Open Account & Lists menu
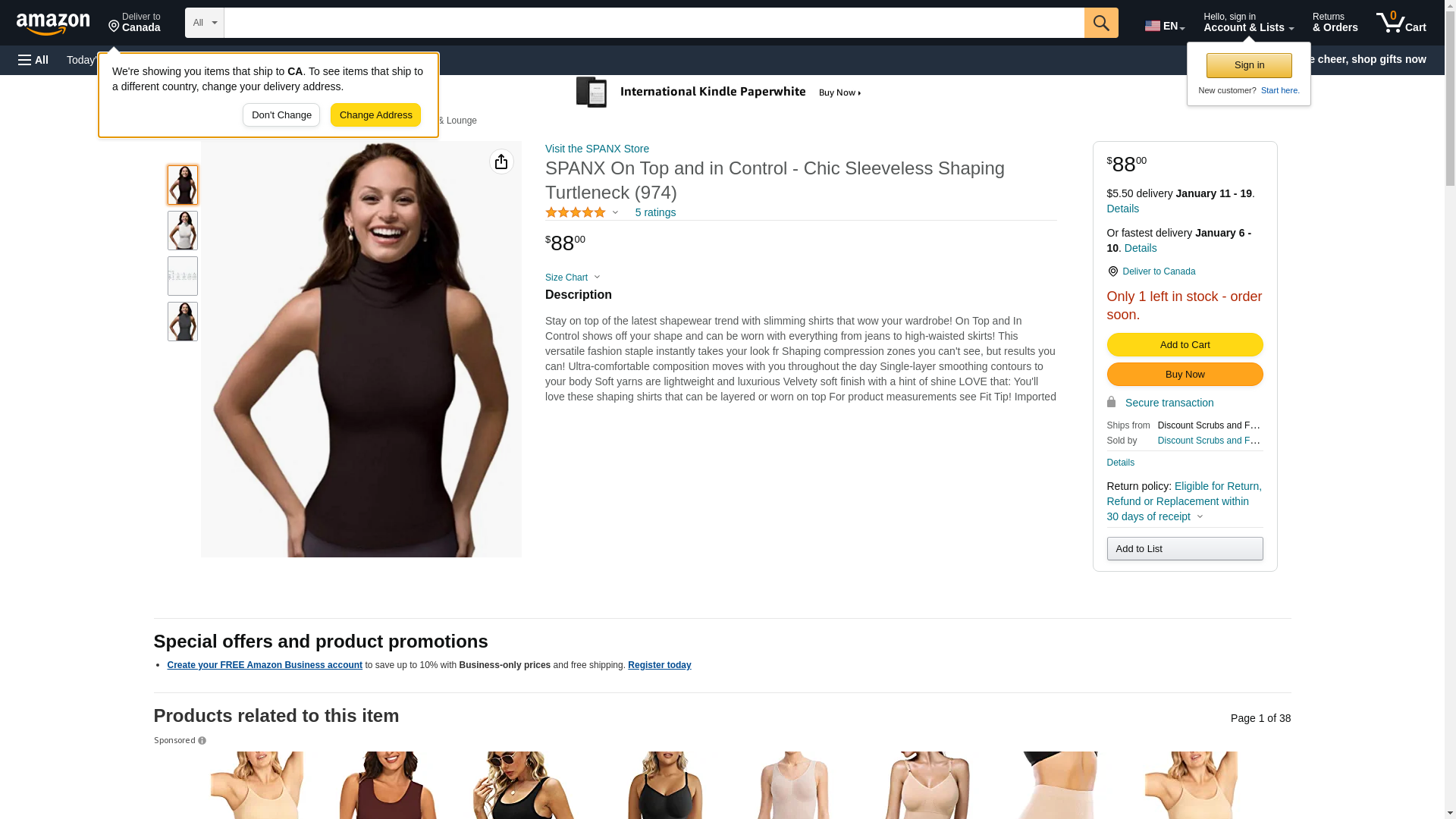Viewport: 1456px width, 819px height. pyautogui.click(x=1248, y=23)
